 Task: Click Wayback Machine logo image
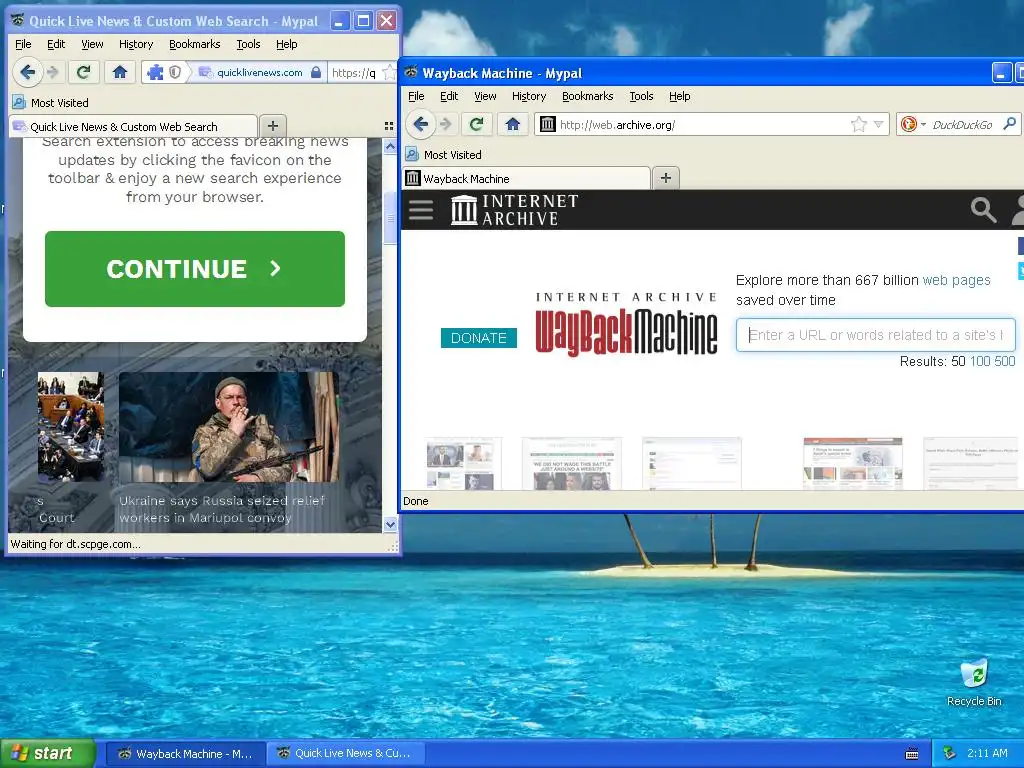point(626,324)
